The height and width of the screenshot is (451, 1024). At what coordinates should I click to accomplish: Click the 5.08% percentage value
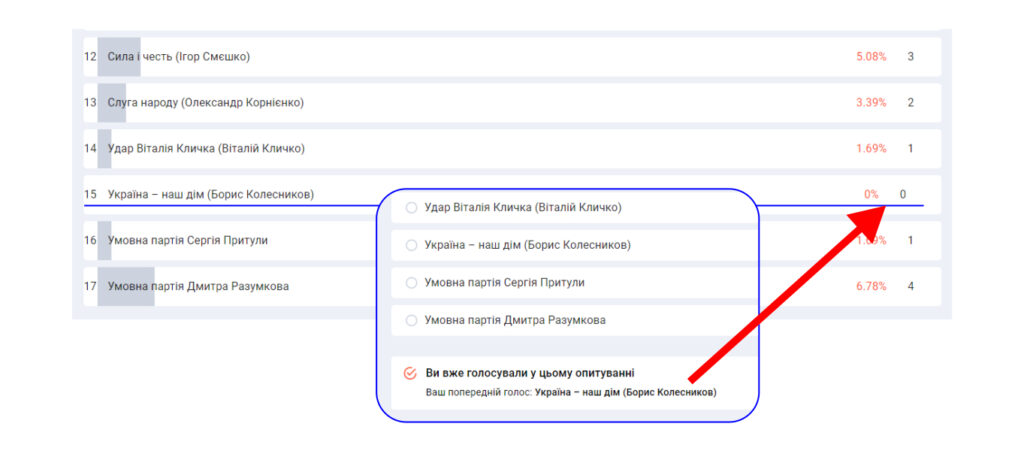point(871,57)
